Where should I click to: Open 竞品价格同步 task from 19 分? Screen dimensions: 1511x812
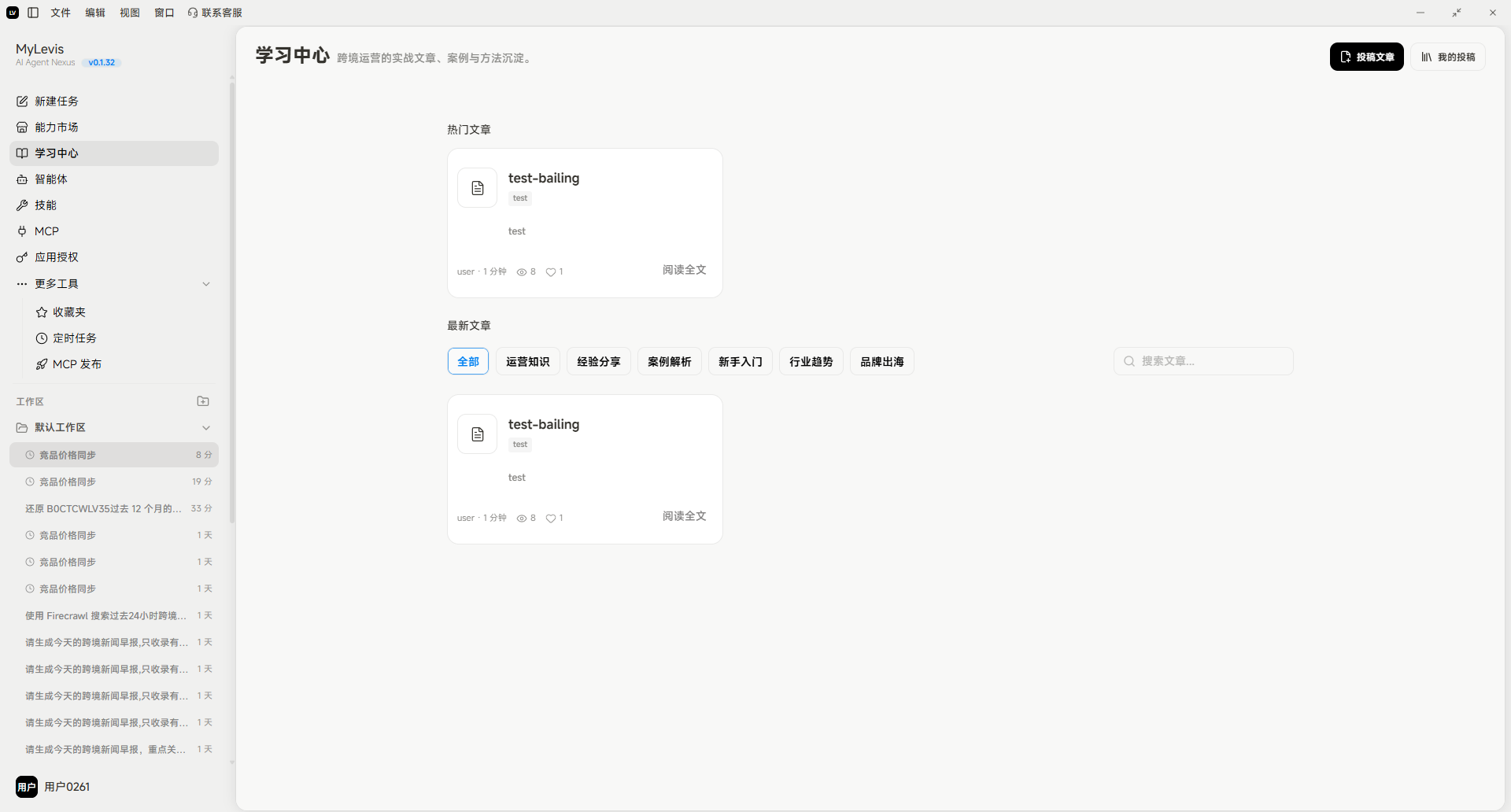coord(114,482)
